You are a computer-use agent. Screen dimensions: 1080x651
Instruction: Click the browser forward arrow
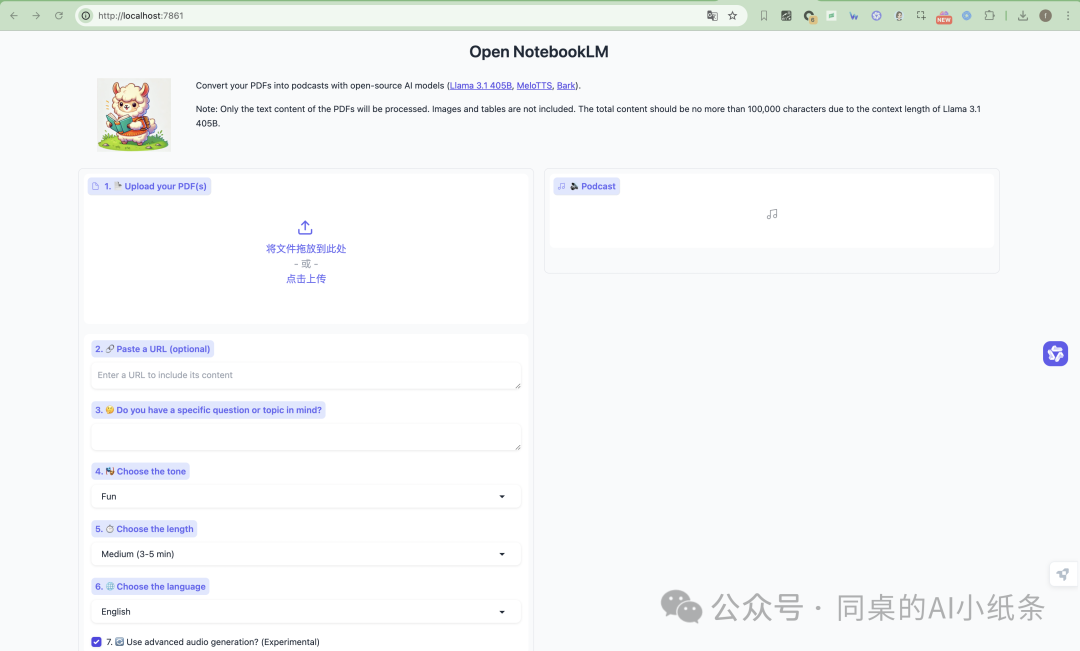pos(36,15)
